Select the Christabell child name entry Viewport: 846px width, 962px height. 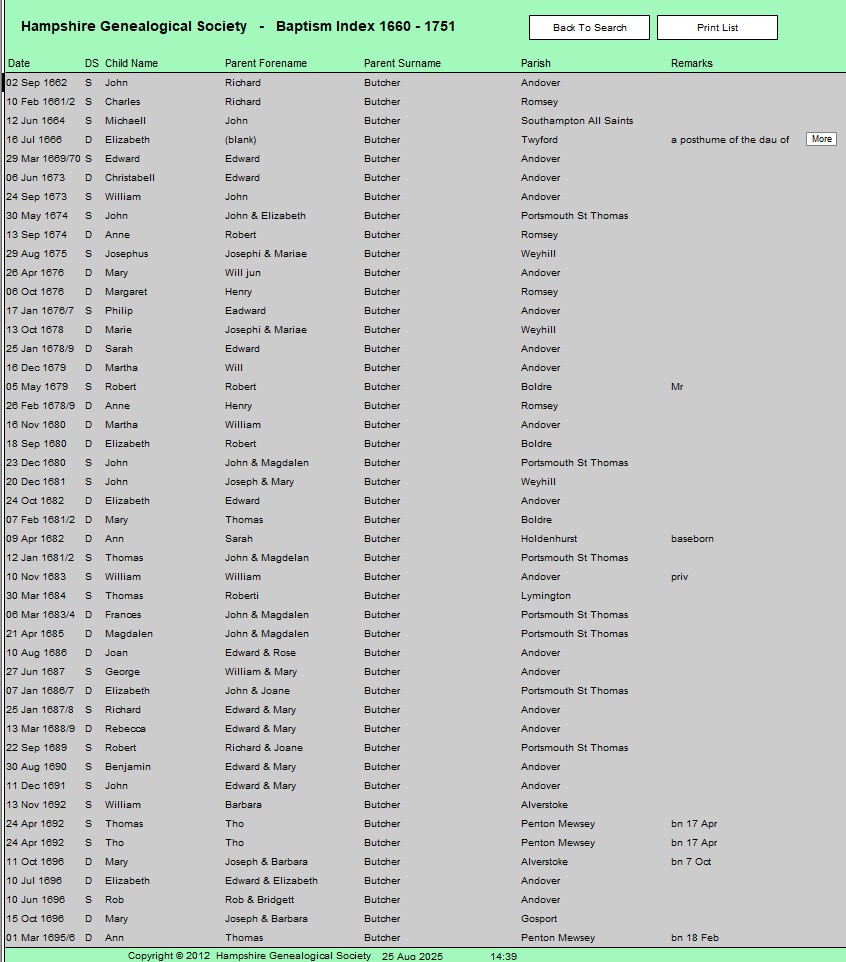tap(130, 178)
